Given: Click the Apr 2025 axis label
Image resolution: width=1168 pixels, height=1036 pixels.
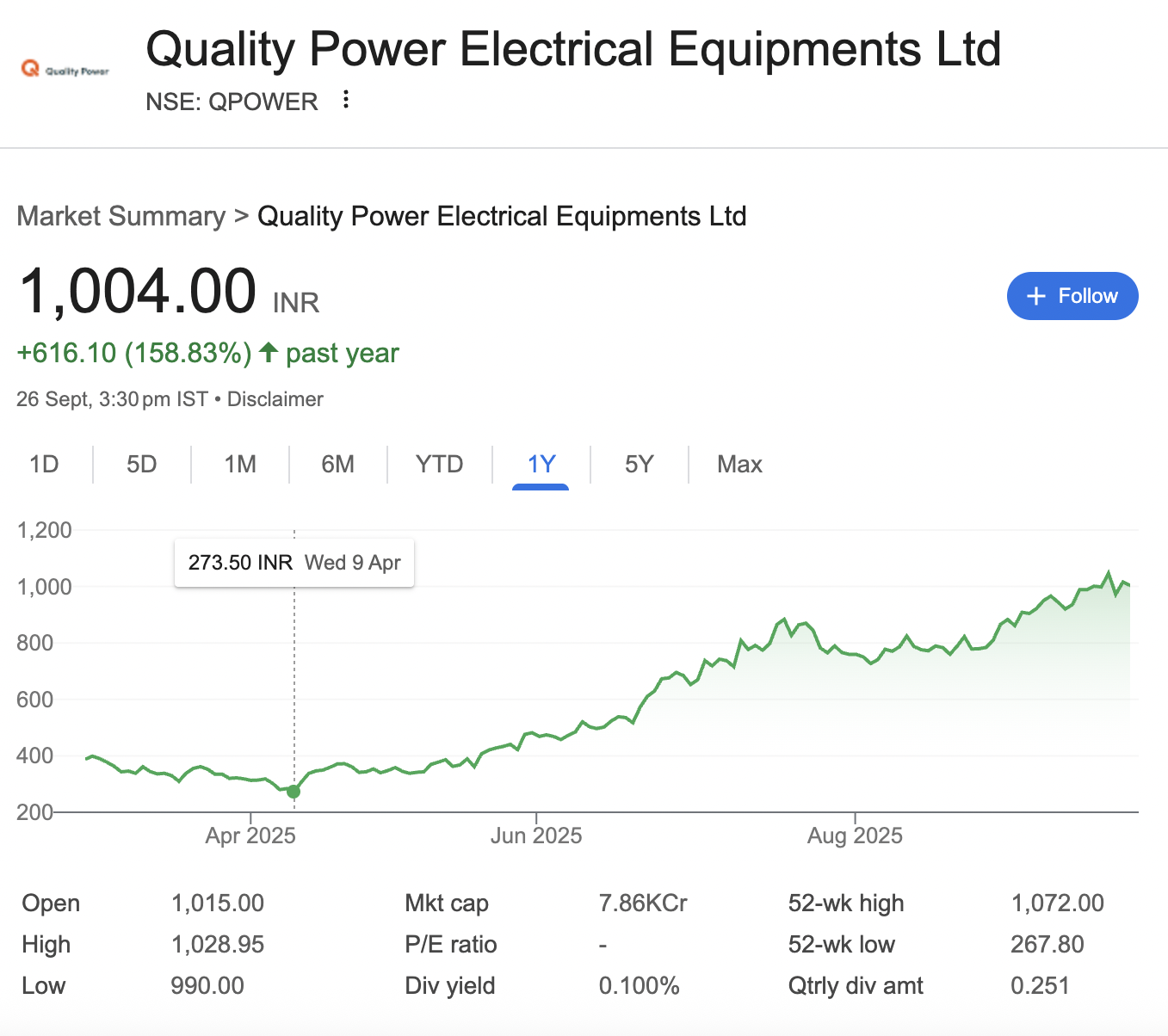Looking at the screenshot, I should click(250, 836).
